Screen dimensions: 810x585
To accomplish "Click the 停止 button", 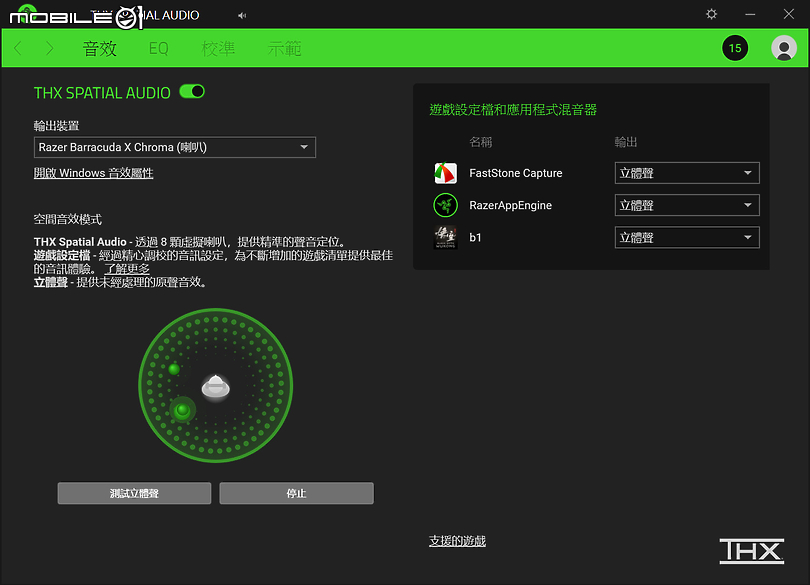I will coord(297,493).
